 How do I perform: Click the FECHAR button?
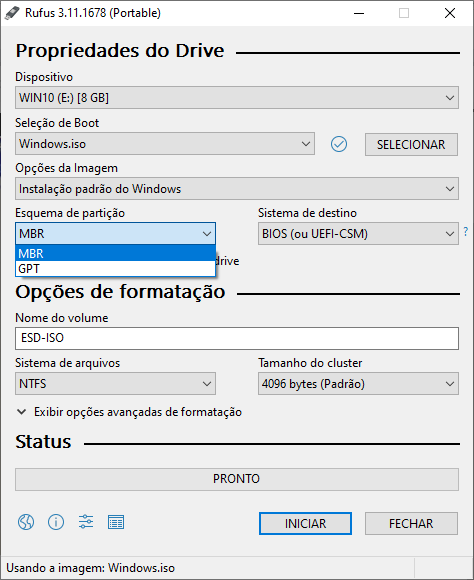(411, 523)
